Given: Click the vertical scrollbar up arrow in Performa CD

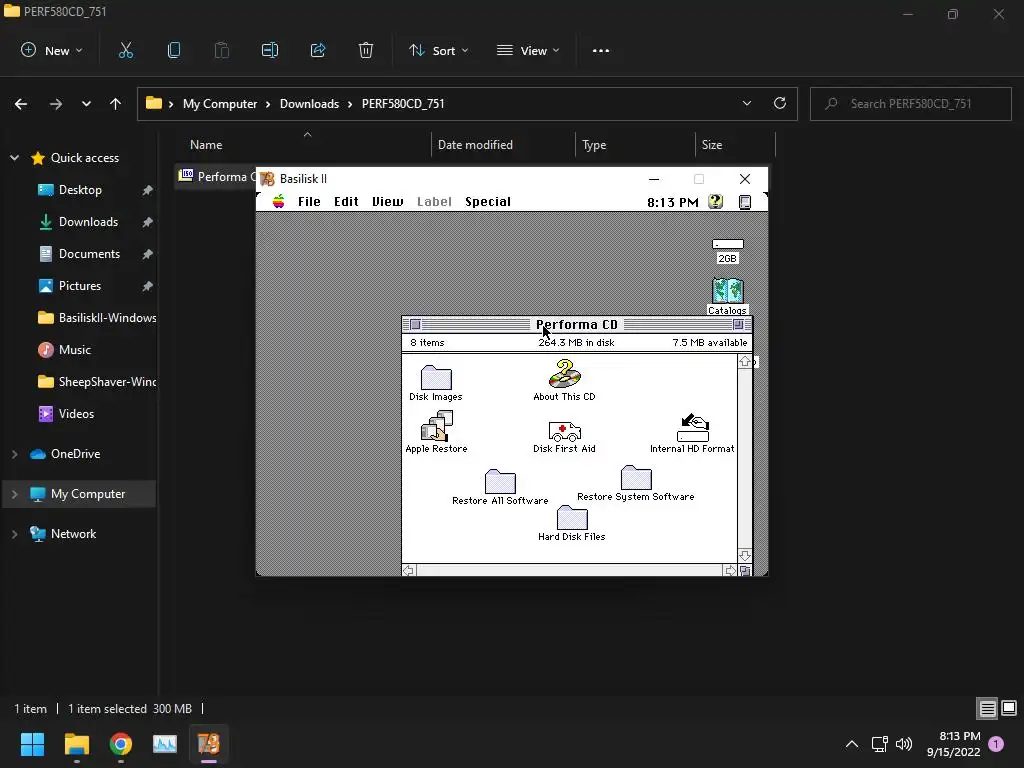Looking at the screenshot, I should pos(744,361).
